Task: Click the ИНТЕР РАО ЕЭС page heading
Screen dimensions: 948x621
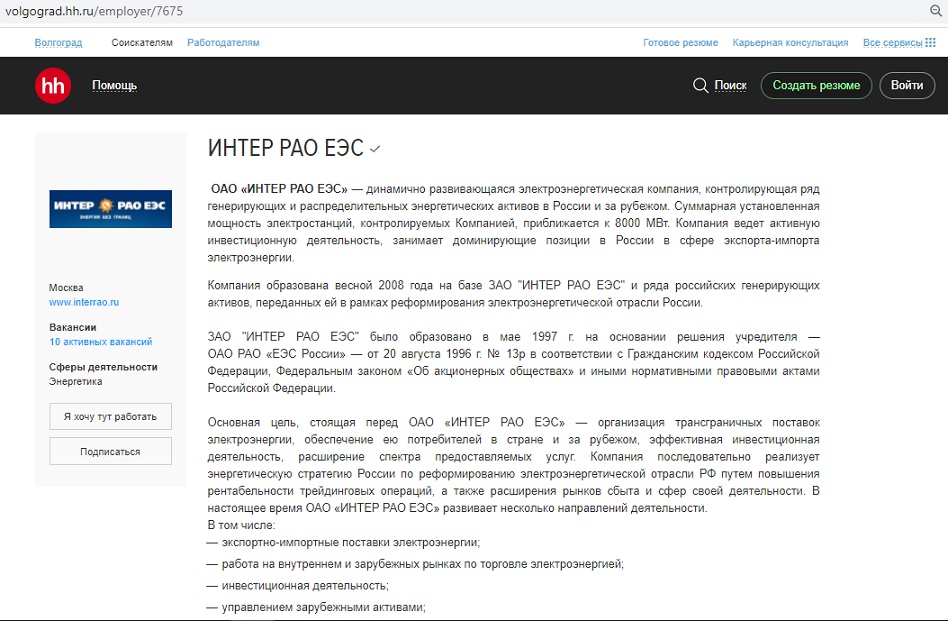Action: click(x=285, y=149)
